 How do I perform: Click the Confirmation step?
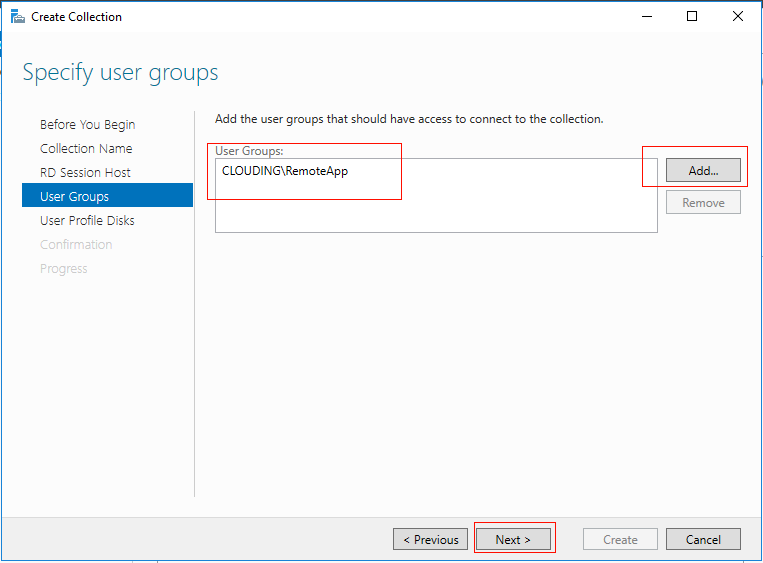click(76, 244)
